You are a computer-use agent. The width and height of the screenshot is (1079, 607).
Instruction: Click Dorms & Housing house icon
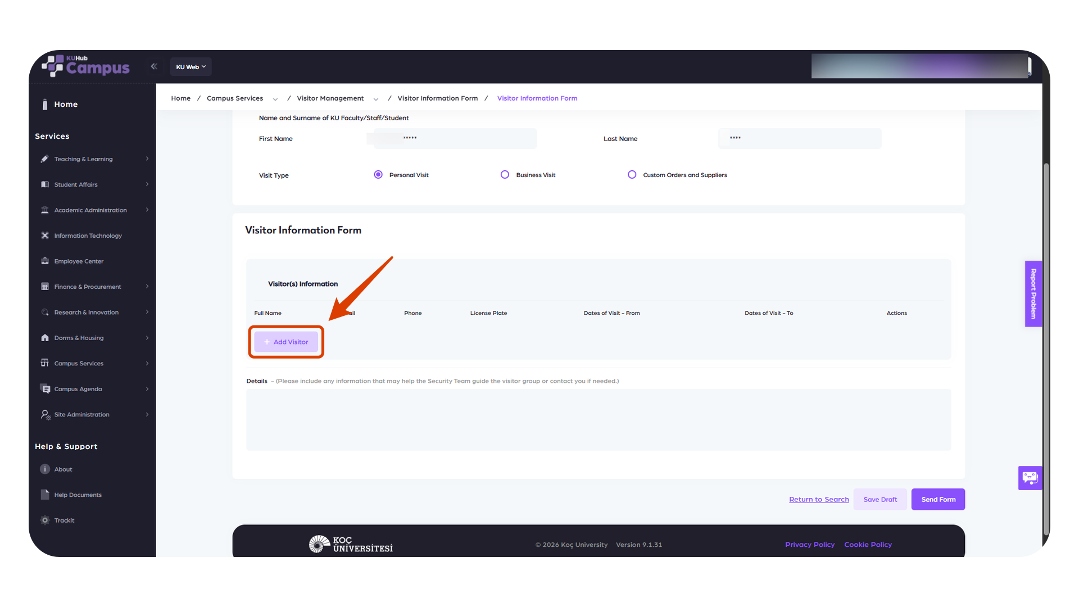(x=45, y=338)
